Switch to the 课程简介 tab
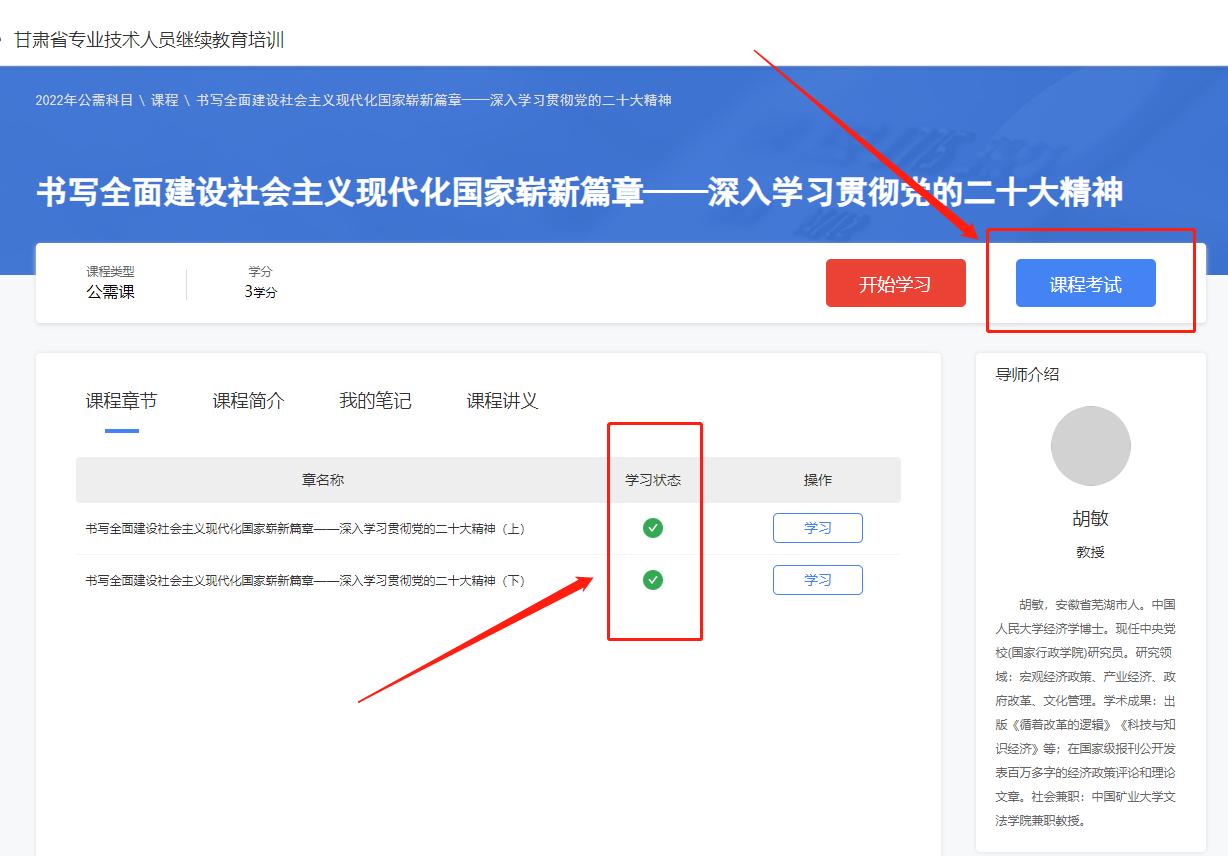 [248, 400]
